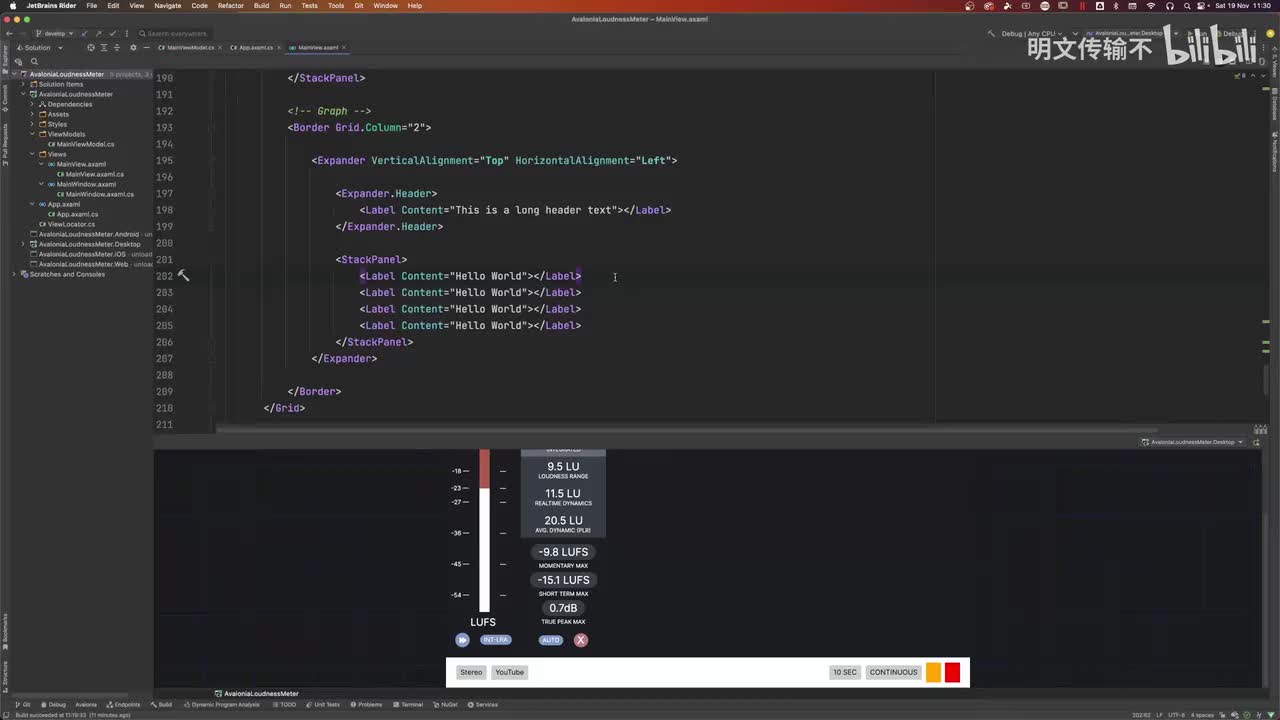1280x720 pixels.
Task: Click the orange color square in preview
Action: coord(933,672)
